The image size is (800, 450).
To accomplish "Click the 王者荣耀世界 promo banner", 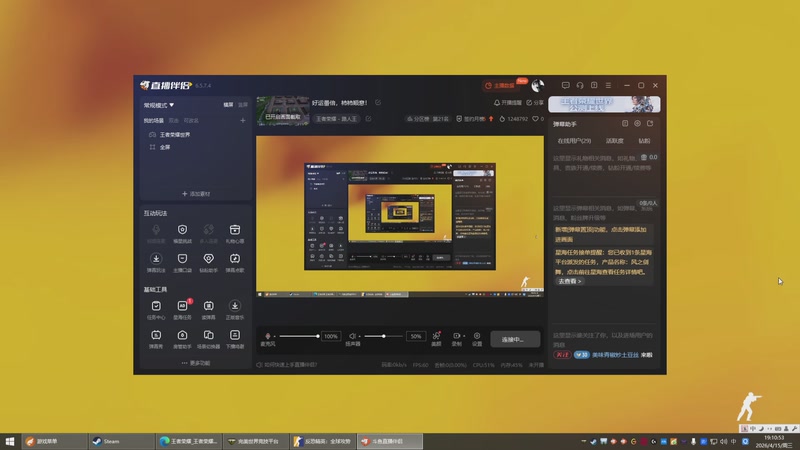I will pos(604,104).
